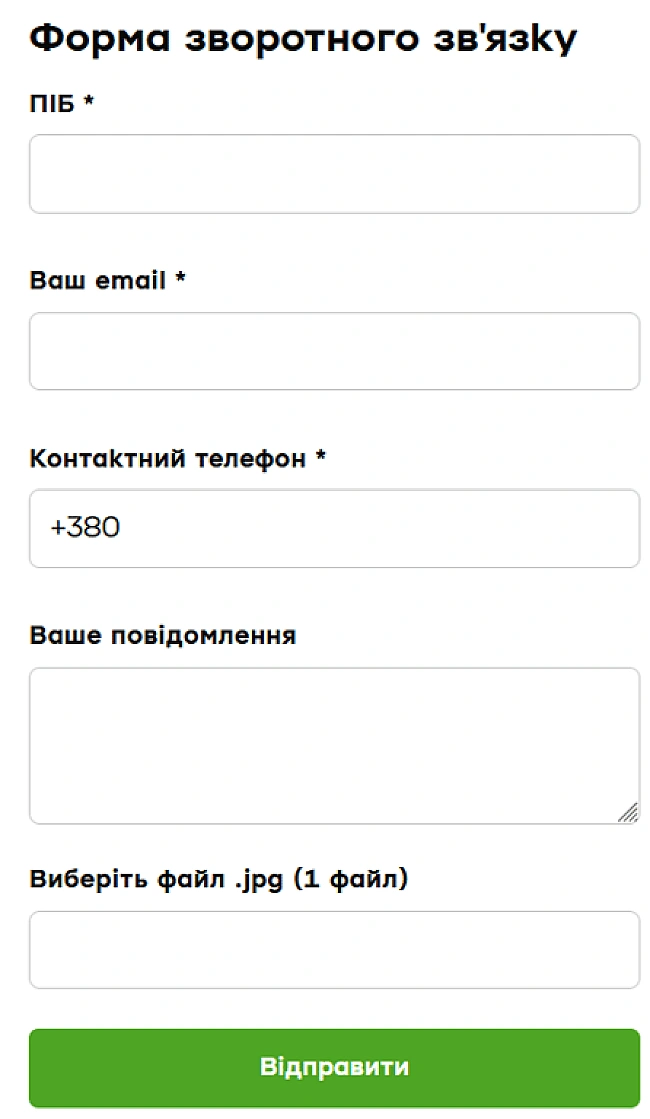Click the Виберіть файл .jpg label

pyautogui.click(x=219, y=879)
